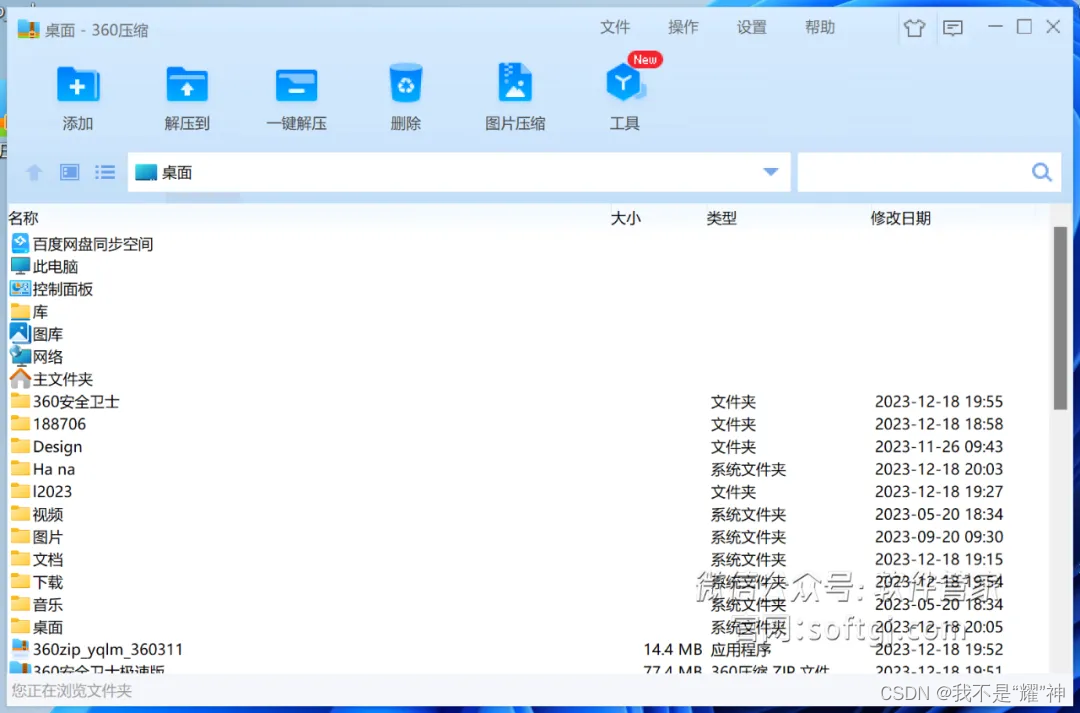Go up one folder with the arrow
This screenshot has height=713, width=1080.
(34, 172)
